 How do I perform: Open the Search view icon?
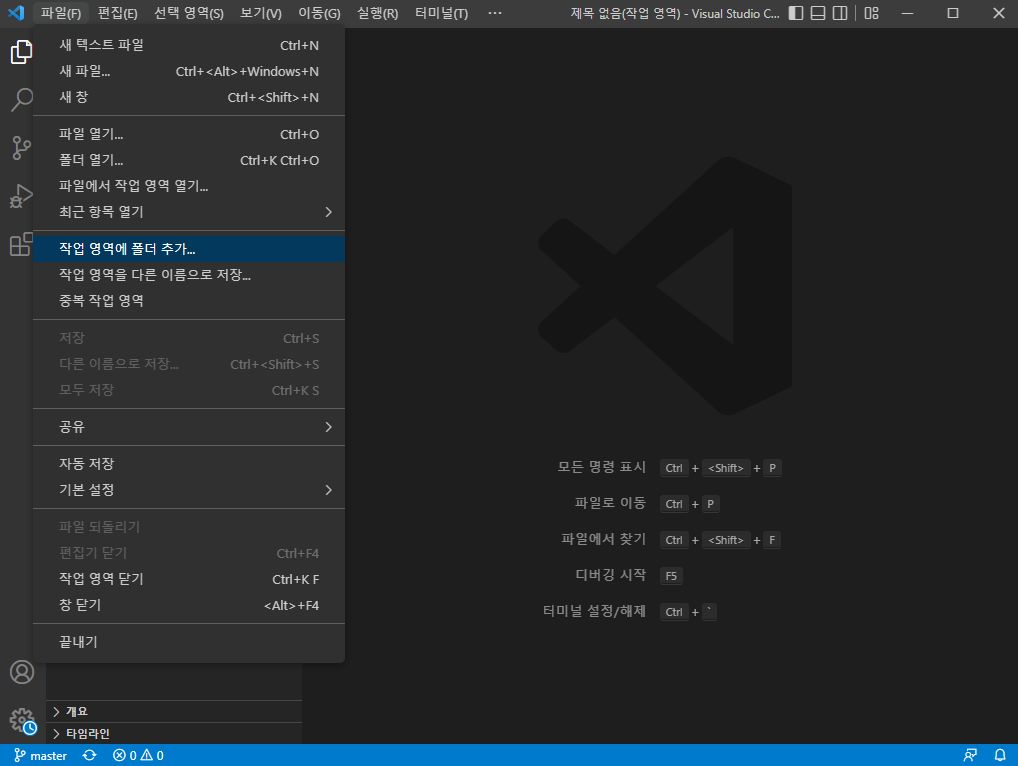(21, 100)
